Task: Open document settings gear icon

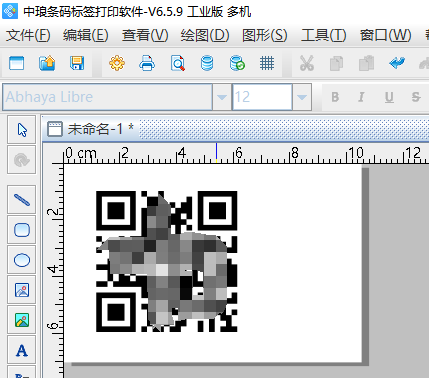Action: pos(117,63)
